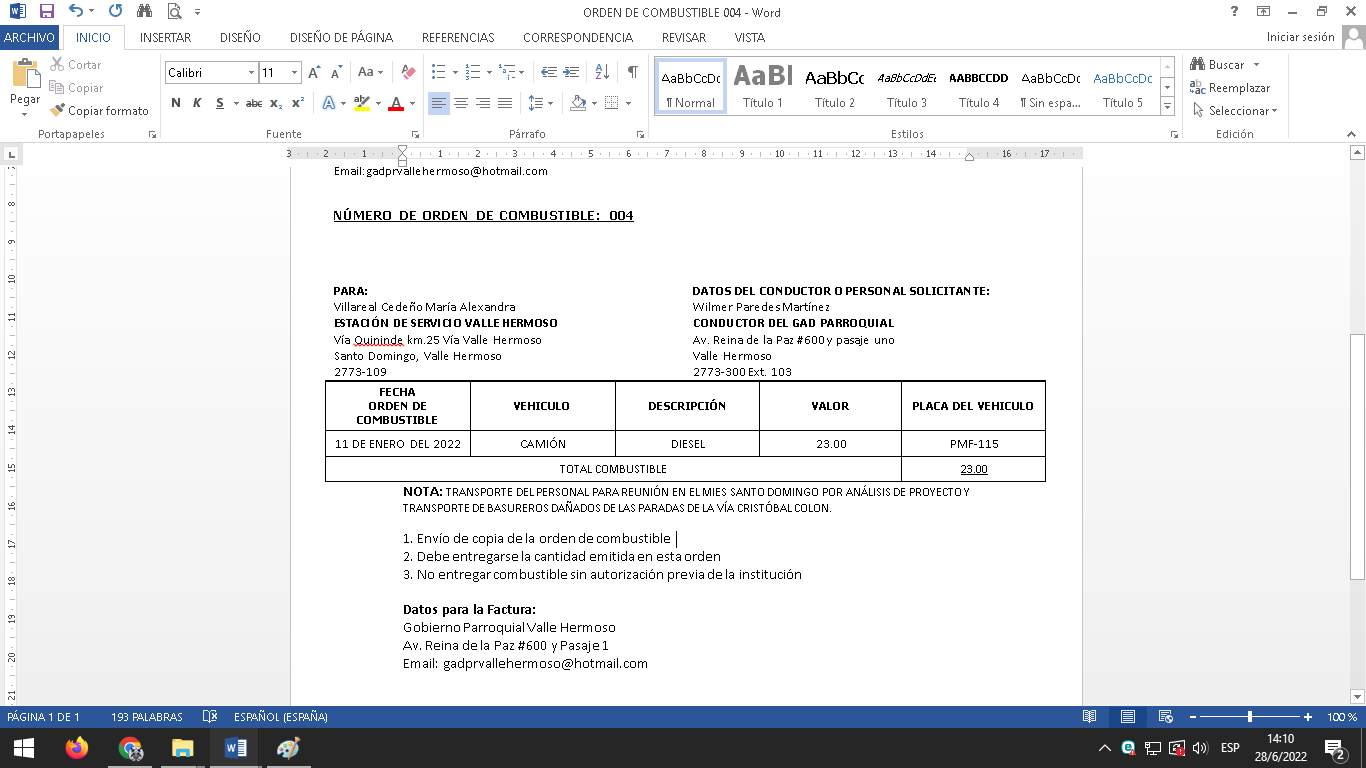The width and height of the screenshot is (1366, 768).
Task: Click the Bullets list icon
Action: pos(438,72)
